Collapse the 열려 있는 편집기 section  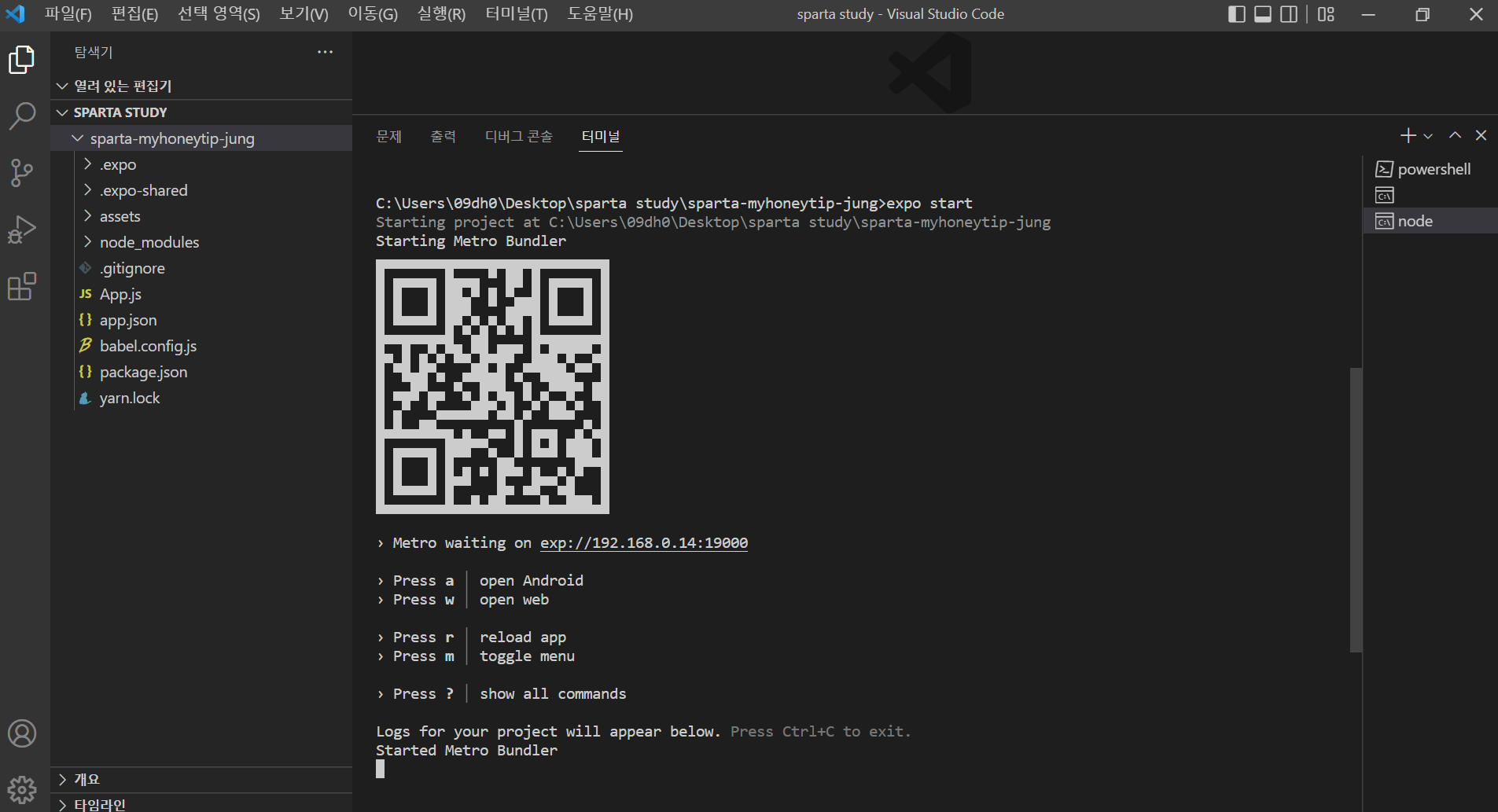tap(201, 86)
